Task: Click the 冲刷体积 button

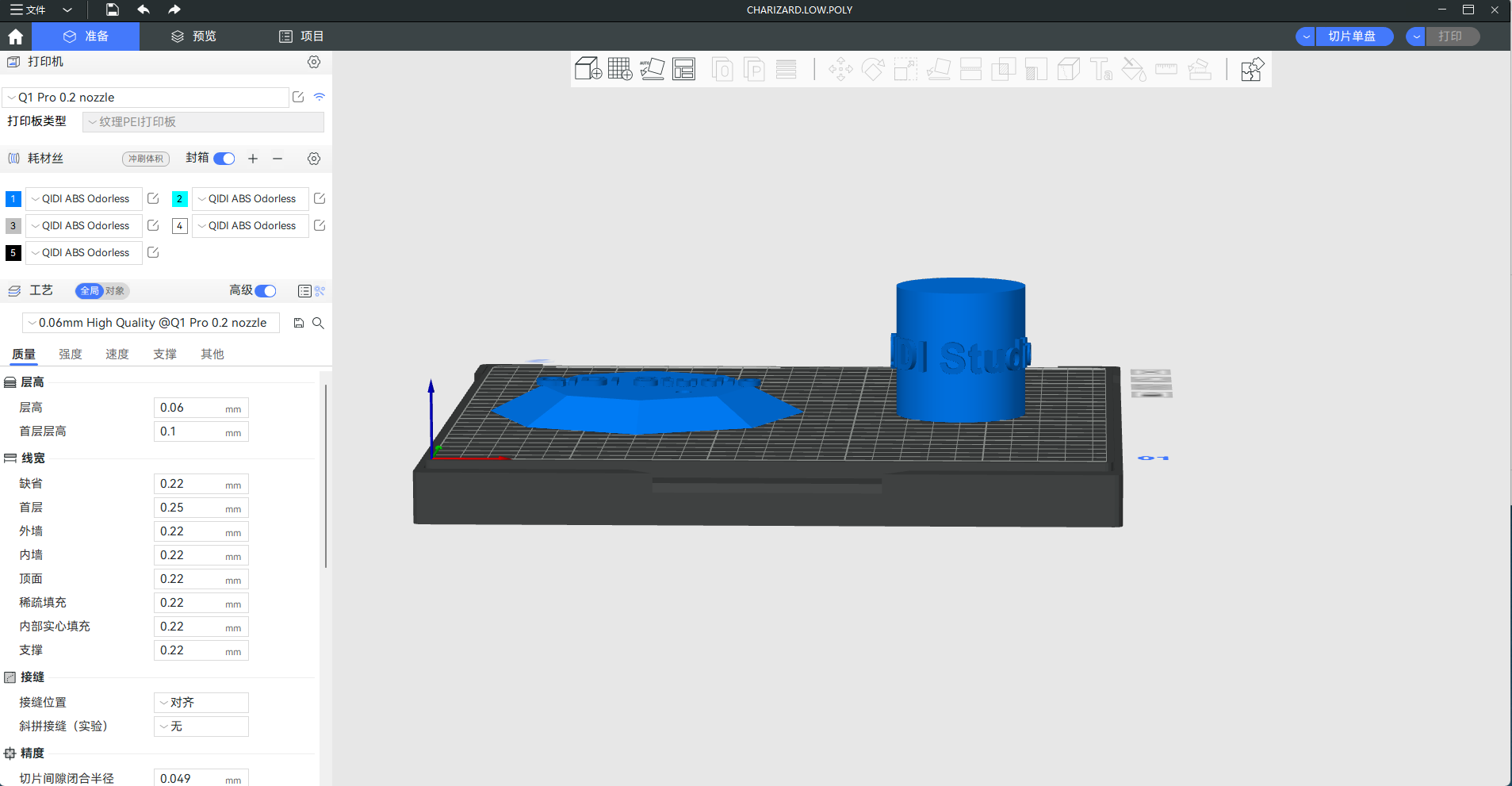Action: pos(146,159)
